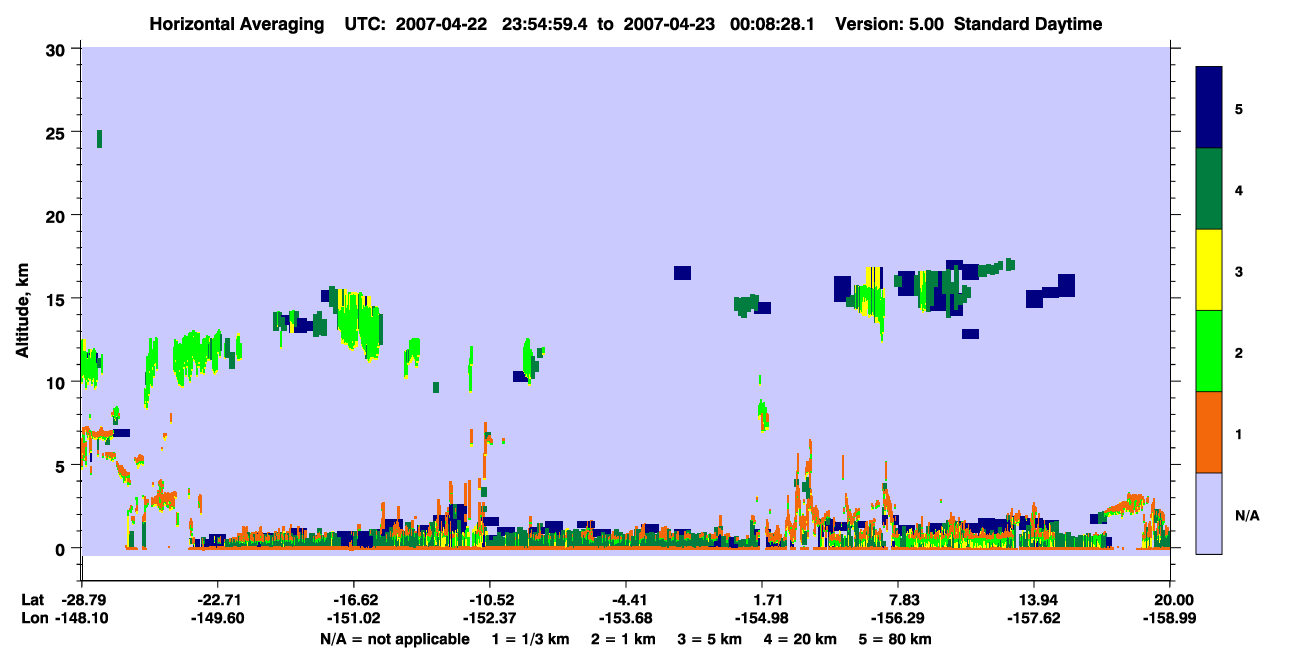Click legend text '3 = 5 km'
This screenshot has height=667, width=1300.
[x=709, y=638]
